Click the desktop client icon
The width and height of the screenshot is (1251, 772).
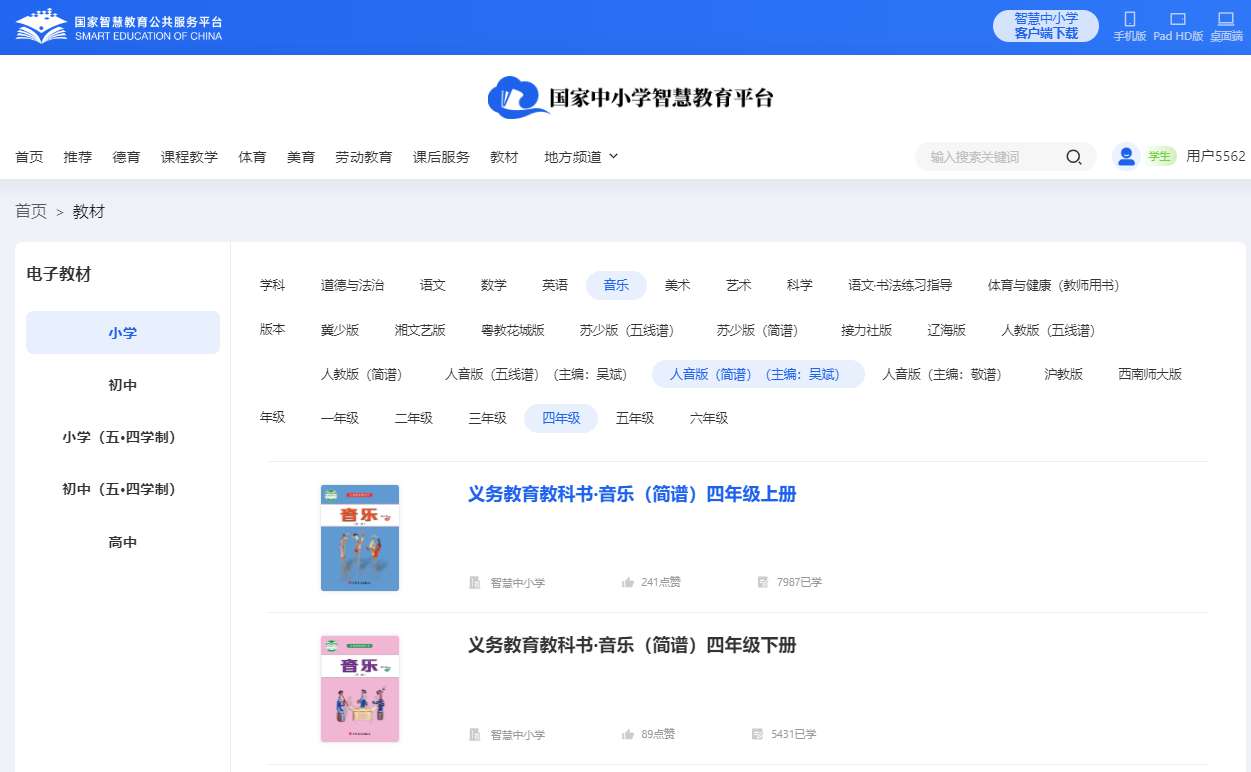coord(1226,20)
